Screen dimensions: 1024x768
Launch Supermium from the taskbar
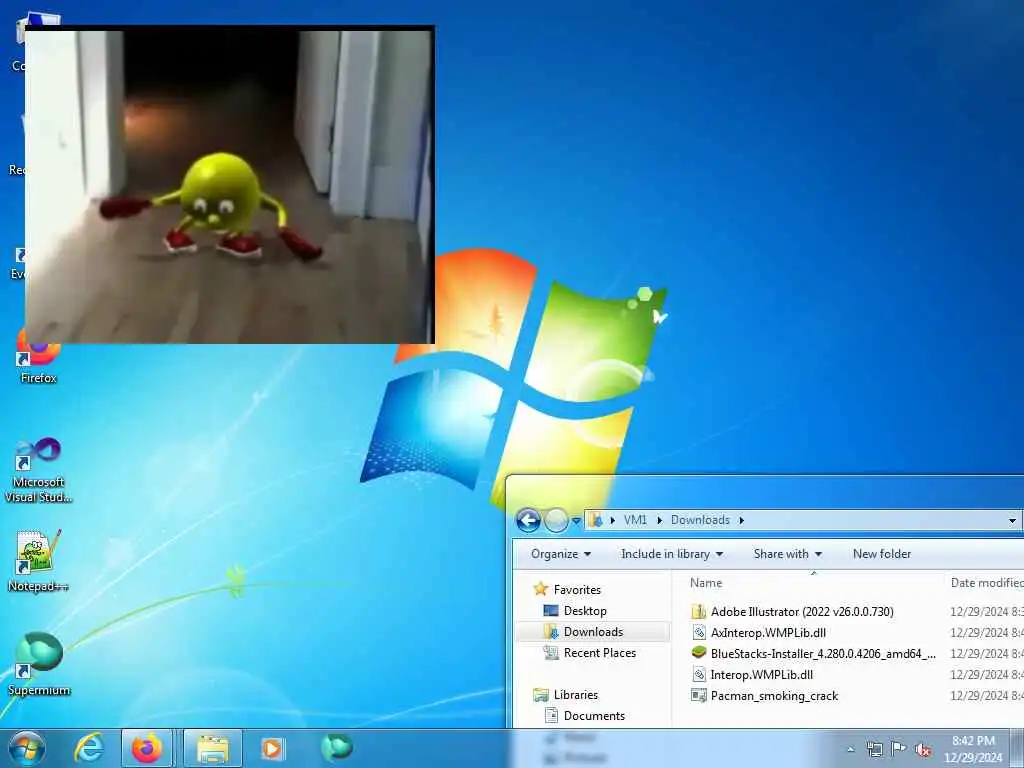click(x=336, y=748)
